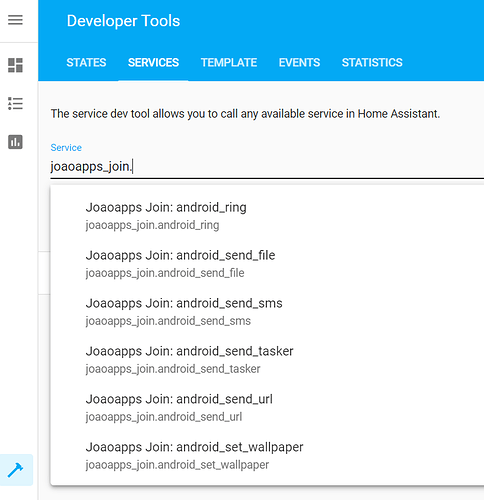Image resolution: width=484 pixels, height=500 pixels.
Task: Click the service dev tool description text
Action: tap(245, 114)
